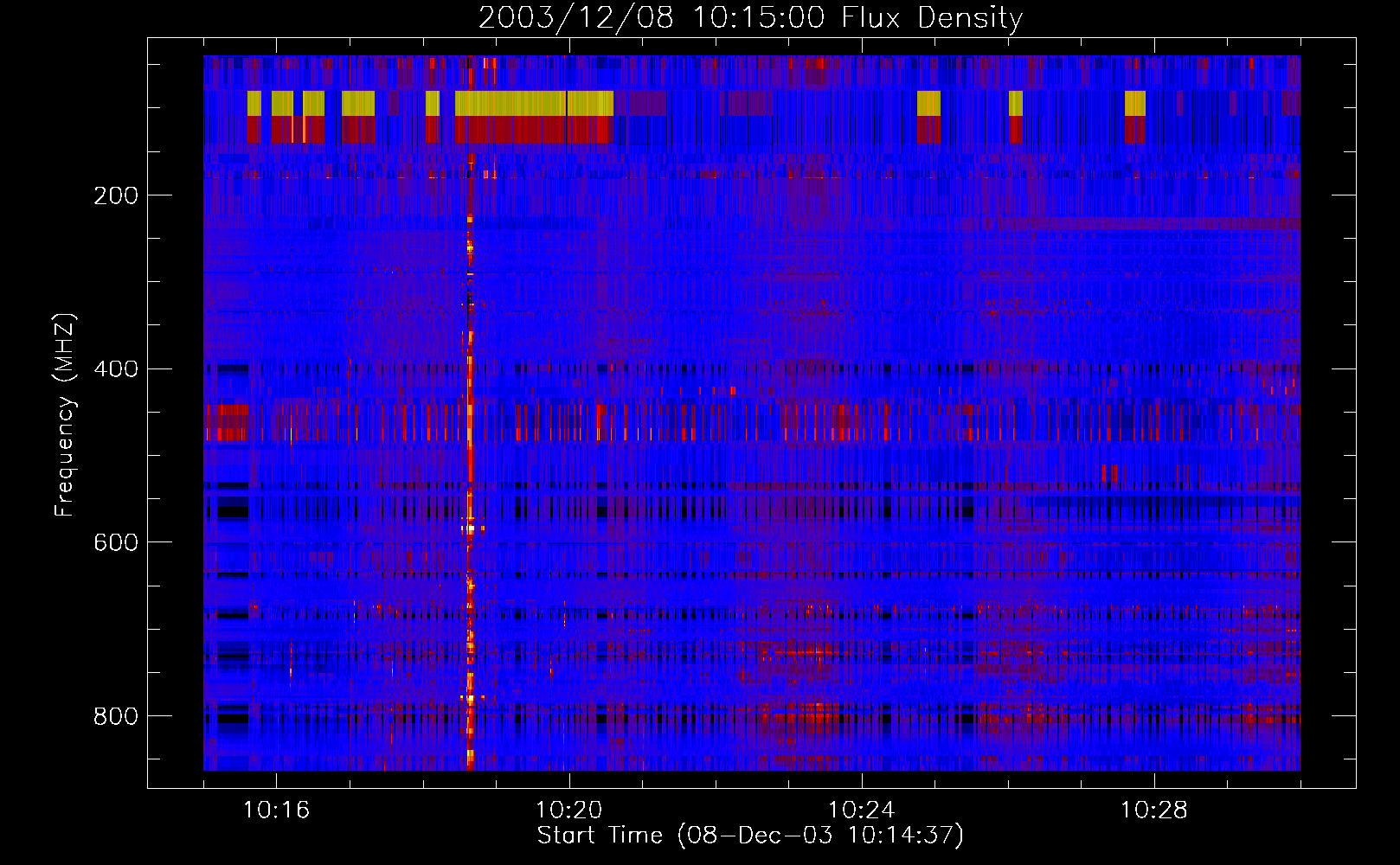Click the 'Frequency (MHZ)' axis label
Viewport: 1400px width, 865px height.
[65, 415]
